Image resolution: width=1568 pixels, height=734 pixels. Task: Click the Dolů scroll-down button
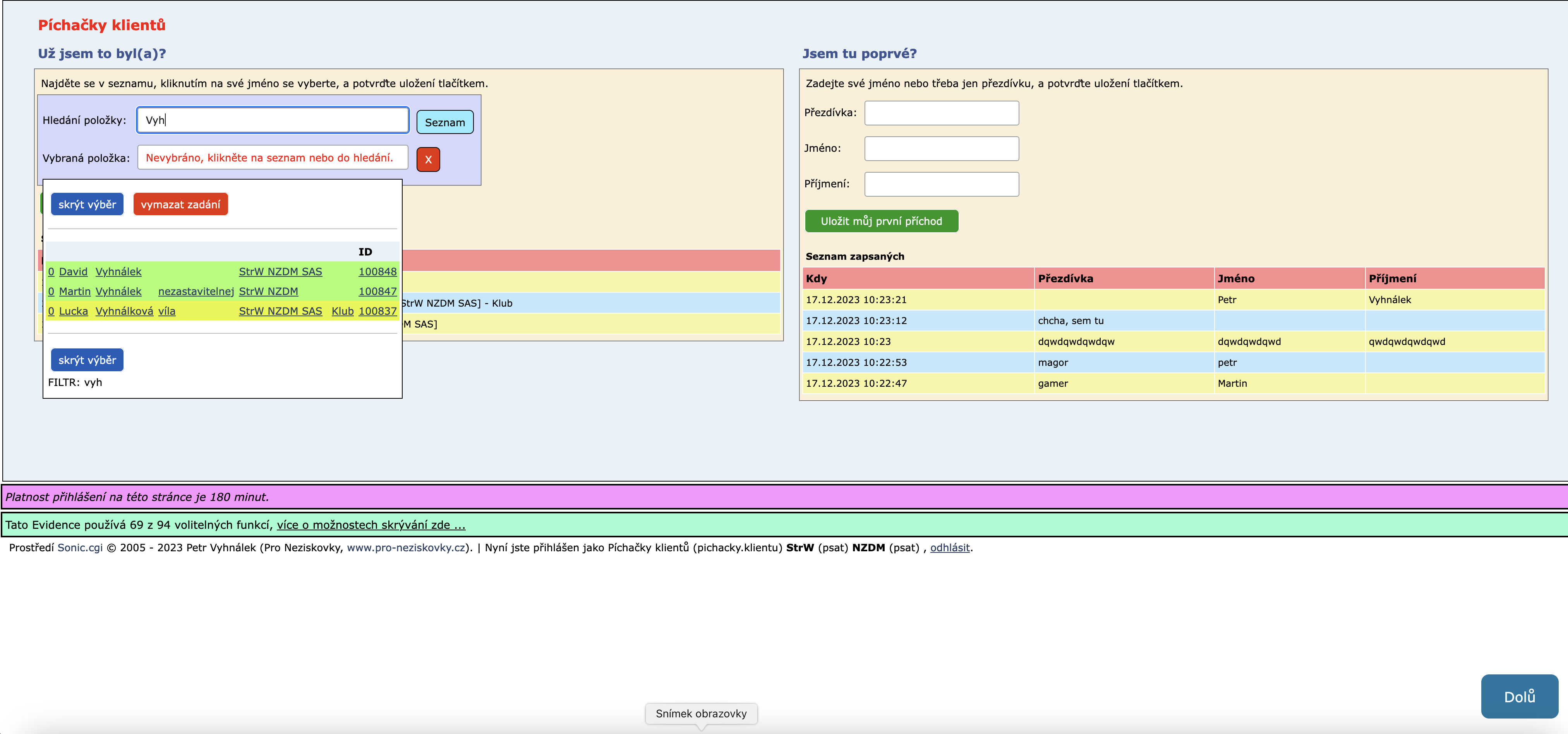(x=1519, y=696)
